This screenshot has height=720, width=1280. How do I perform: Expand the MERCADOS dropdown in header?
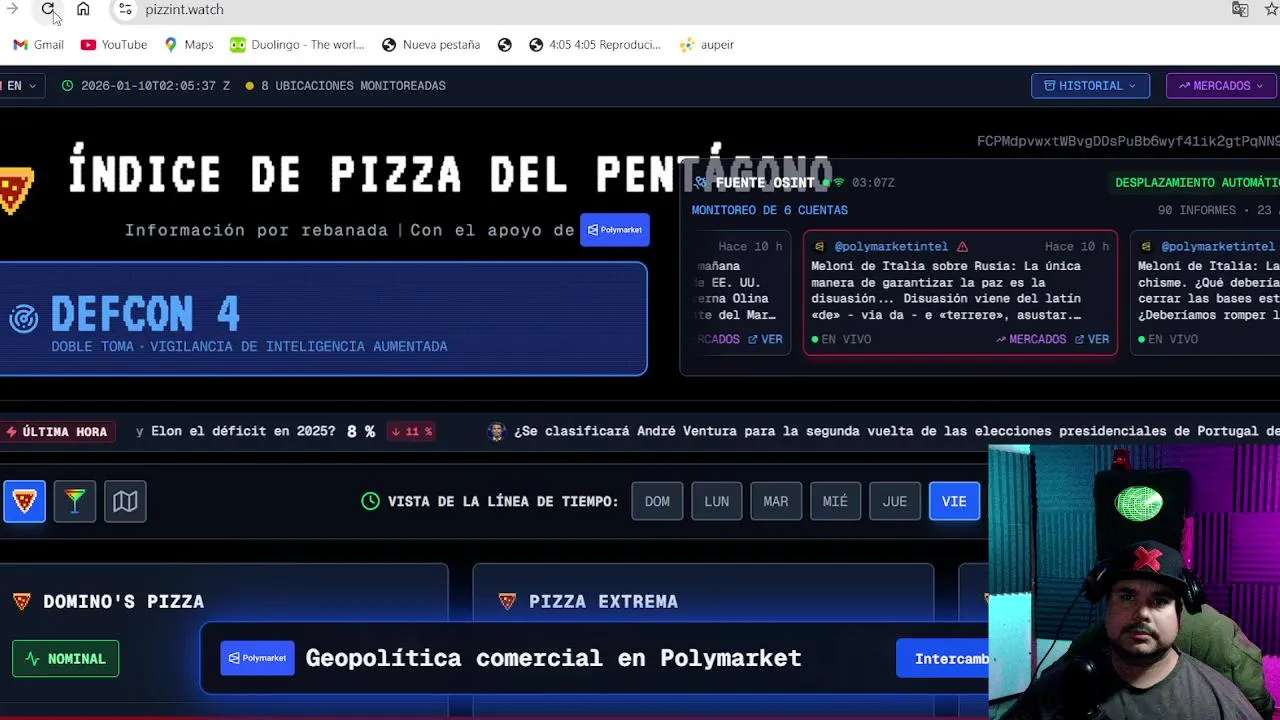click(1221, 85)
